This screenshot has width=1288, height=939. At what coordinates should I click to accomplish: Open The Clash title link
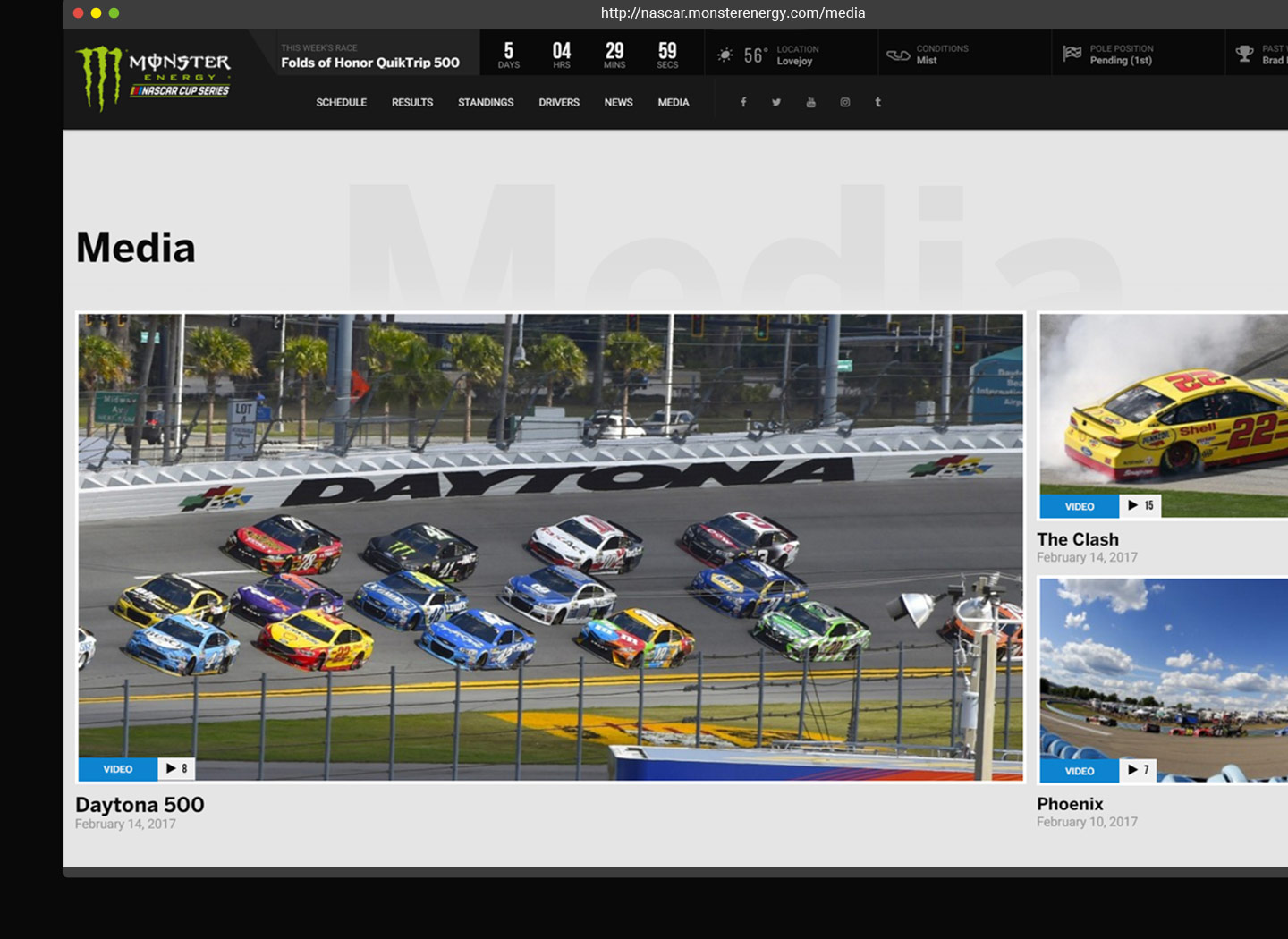[1078, 539]
